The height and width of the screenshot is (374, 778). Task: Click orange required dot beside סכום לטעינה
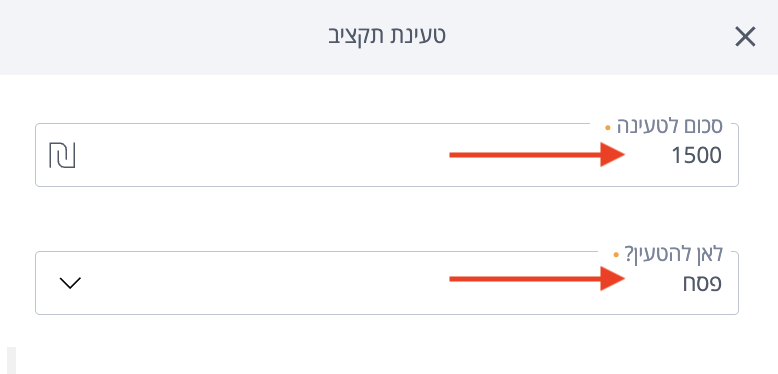(608, 127)
